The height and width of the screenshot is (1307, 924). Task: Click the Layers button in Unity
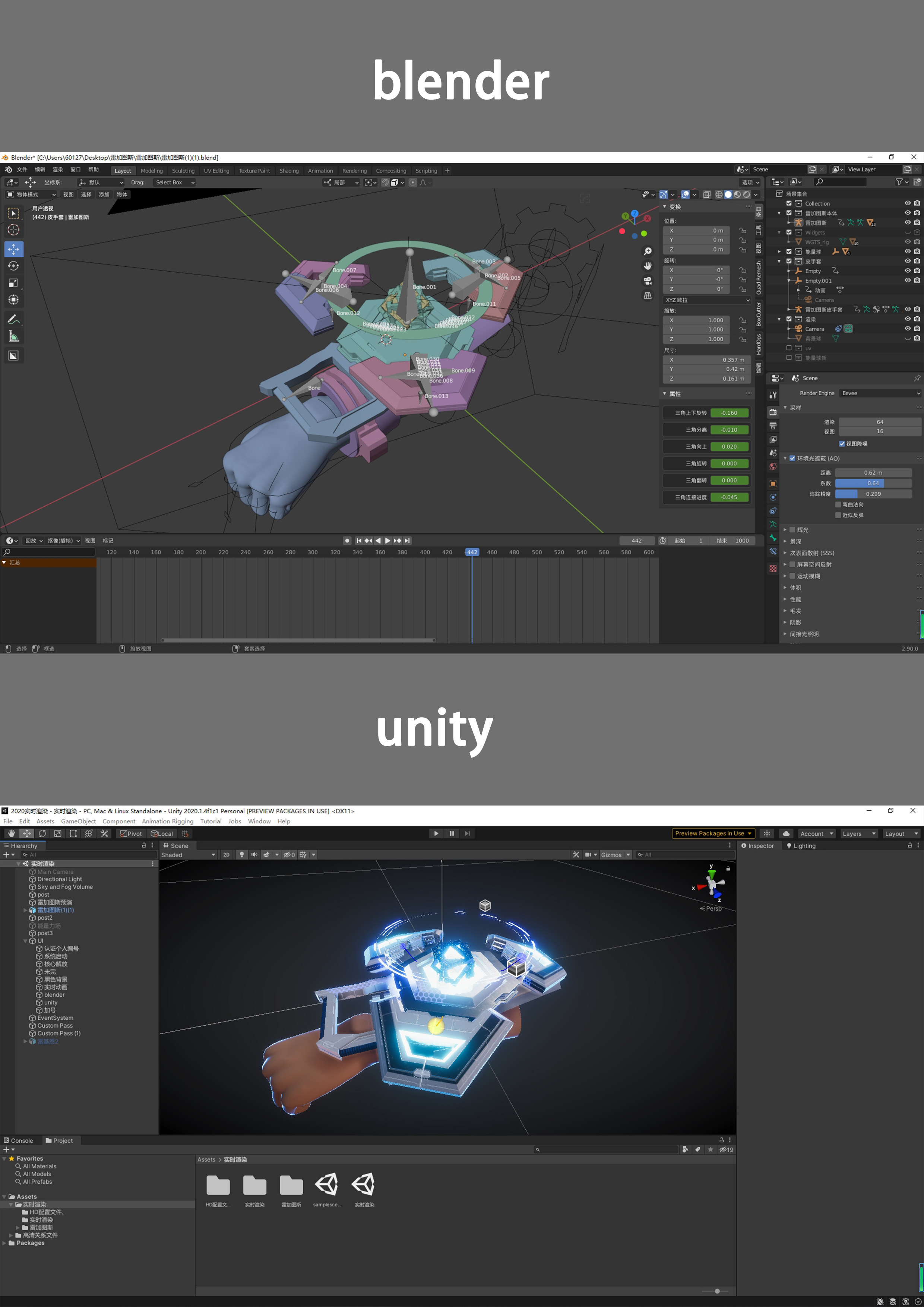click(x=858, y=833)
